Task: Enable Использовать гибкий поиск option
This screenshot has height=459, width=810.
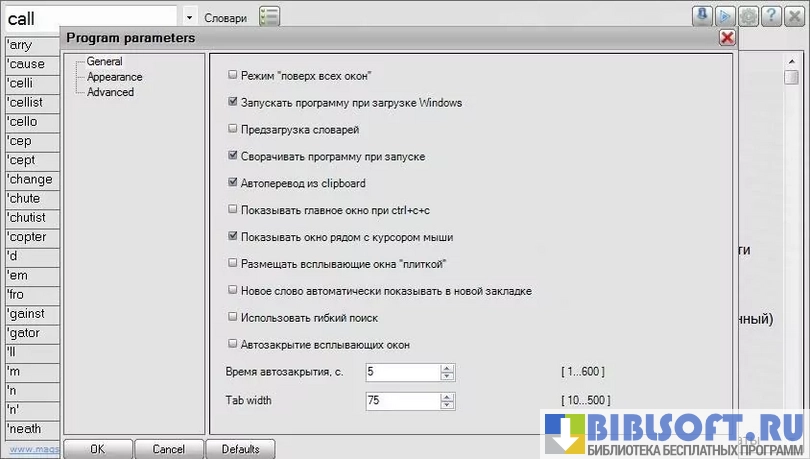Action: (233, 318)
